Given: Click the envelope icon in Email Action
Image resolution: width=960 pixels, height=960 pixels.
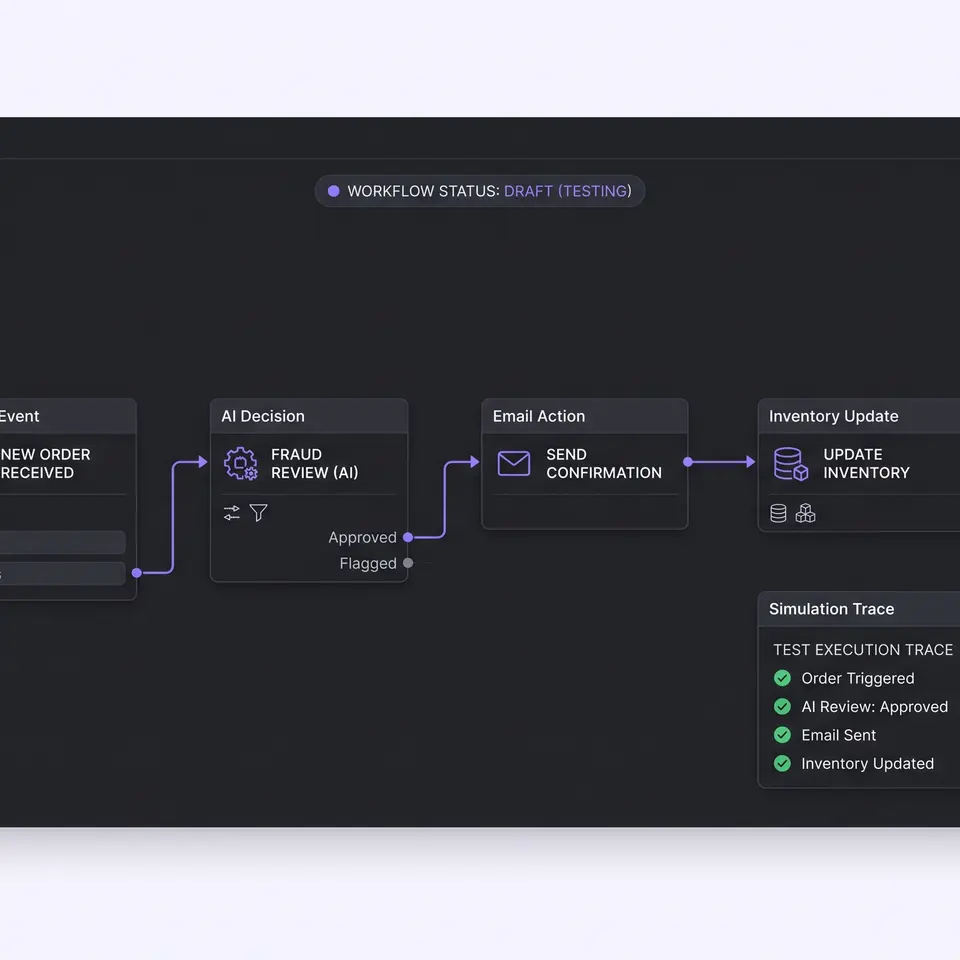Looking at the screenshot, I should click(514, 463).
